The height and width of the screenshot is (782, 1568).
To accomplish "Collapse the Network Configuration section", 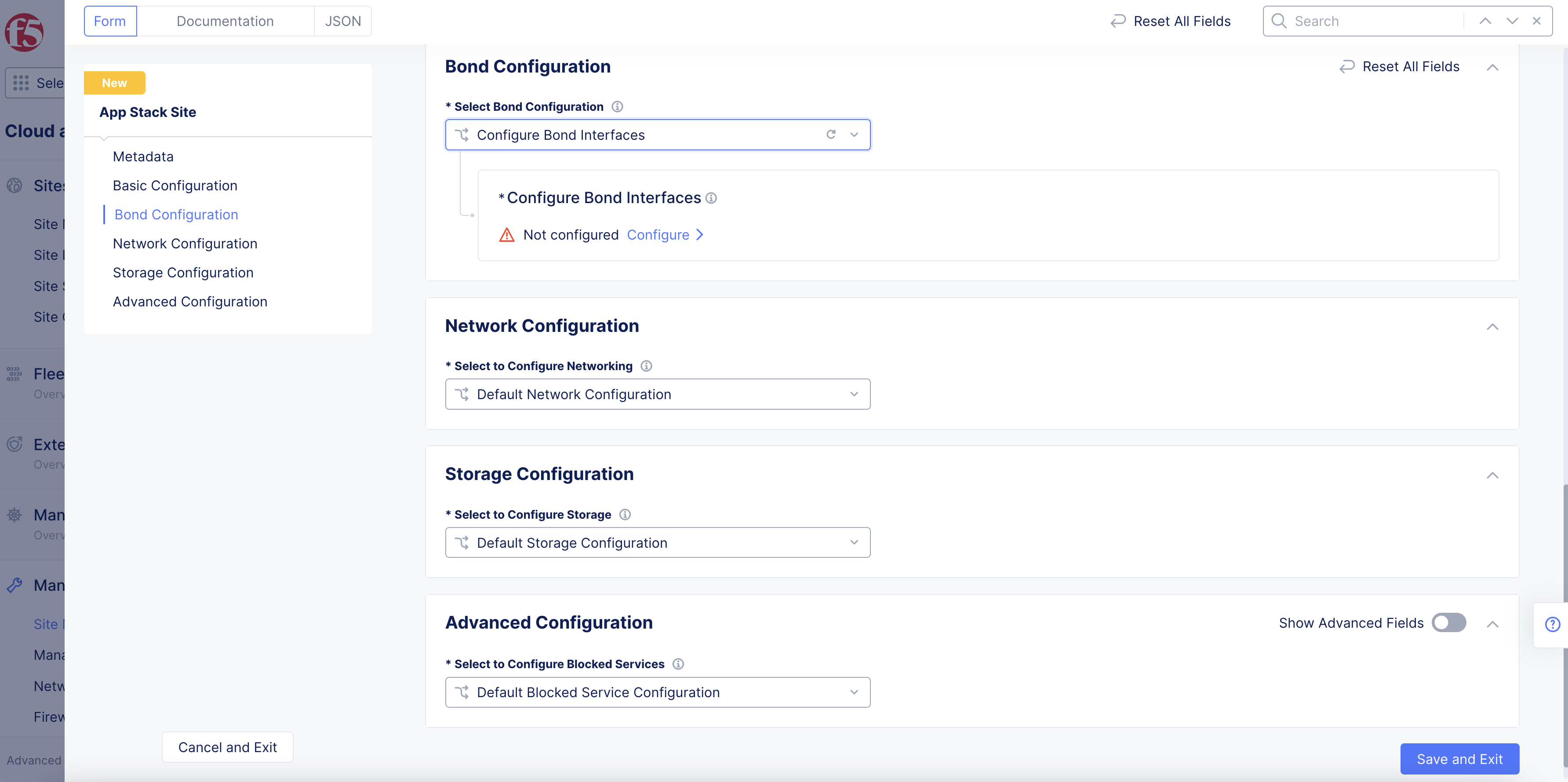I will (x=1492, y=327).
